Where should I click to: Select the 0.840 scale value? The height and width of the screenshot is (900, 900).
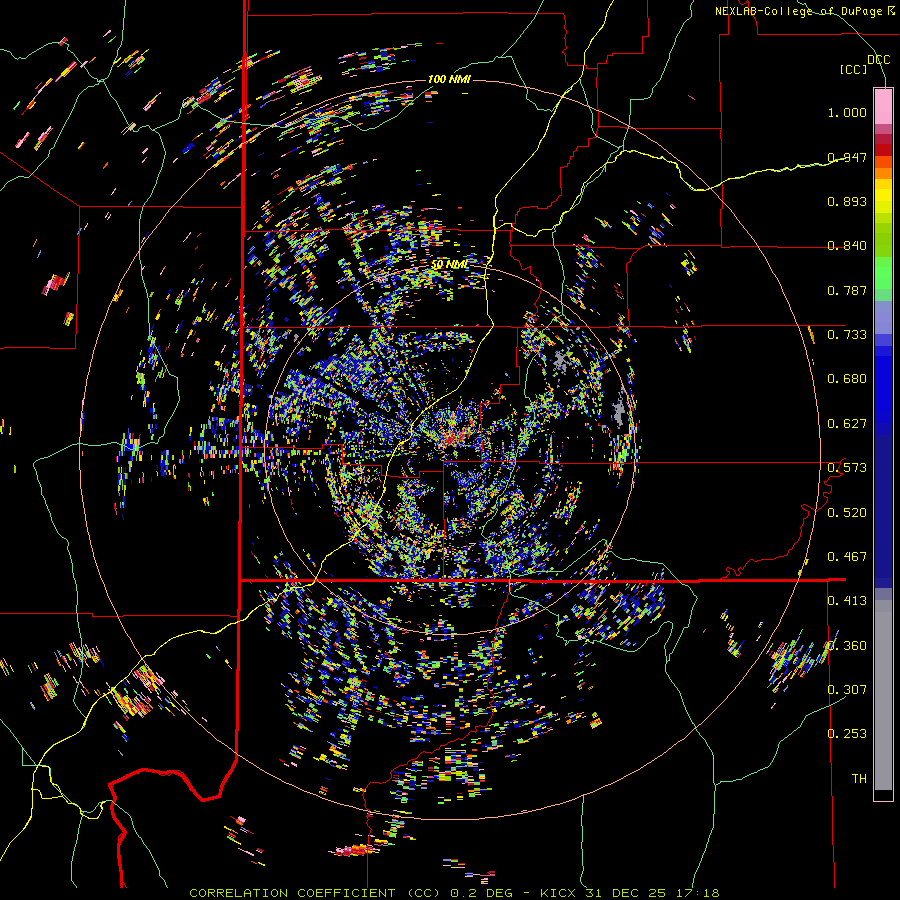pyautogui.click(x=847, y=246)
